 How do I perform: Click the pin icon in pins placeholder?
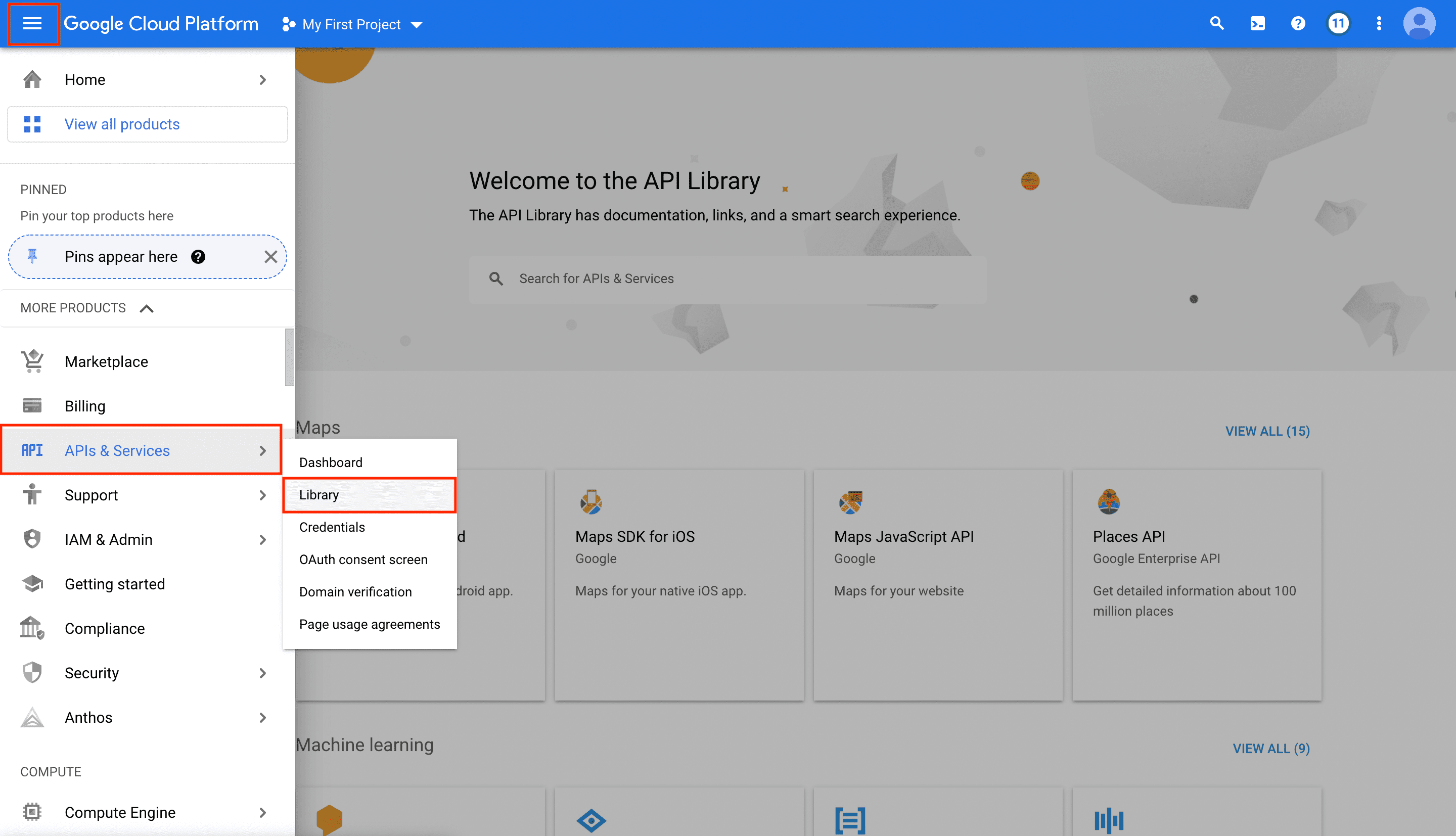click(32, 256)
